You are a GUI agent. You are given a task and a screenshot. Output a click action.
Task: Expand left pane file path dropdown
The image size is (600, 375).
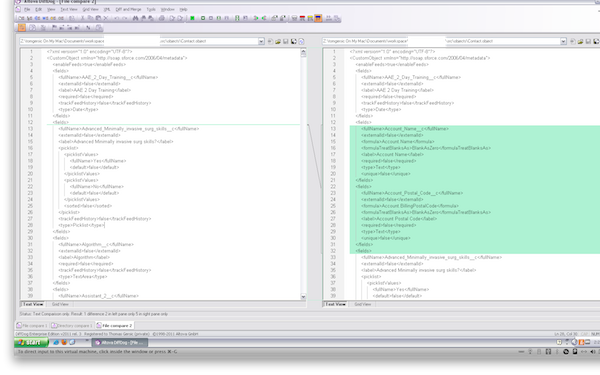click(x=261, y=41)
